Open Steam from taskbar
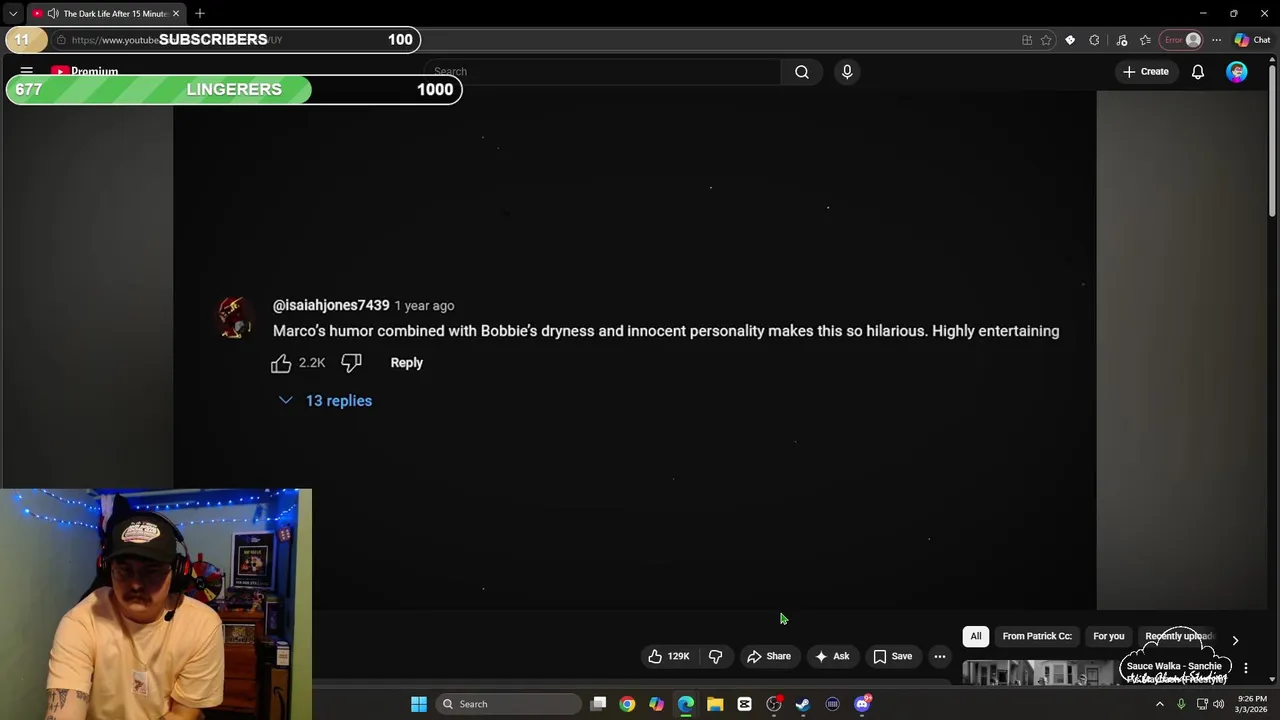This screenshot has height=720, width=1280. click(803, 704)
